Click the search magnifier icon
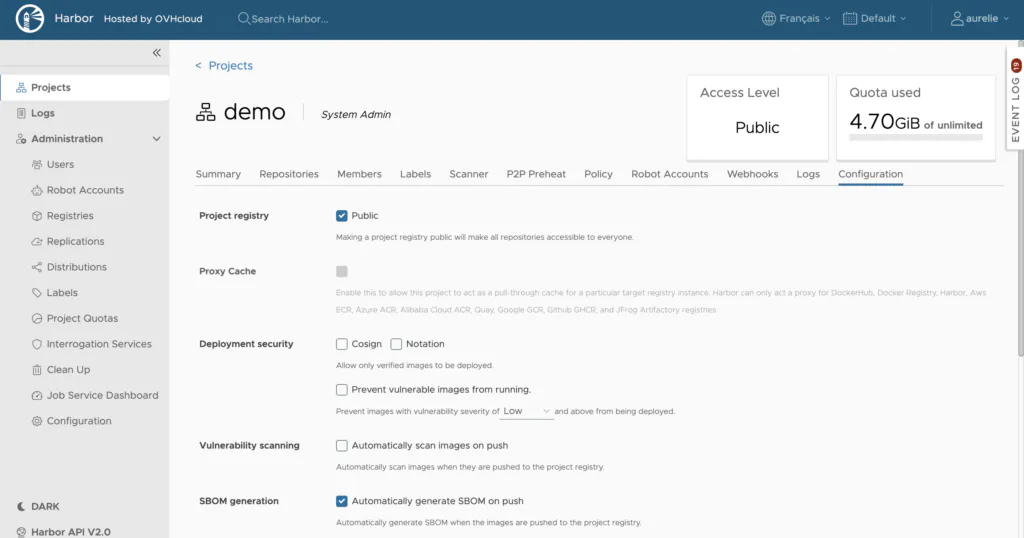Screen dimensions: 1024x538 point(243,18)
